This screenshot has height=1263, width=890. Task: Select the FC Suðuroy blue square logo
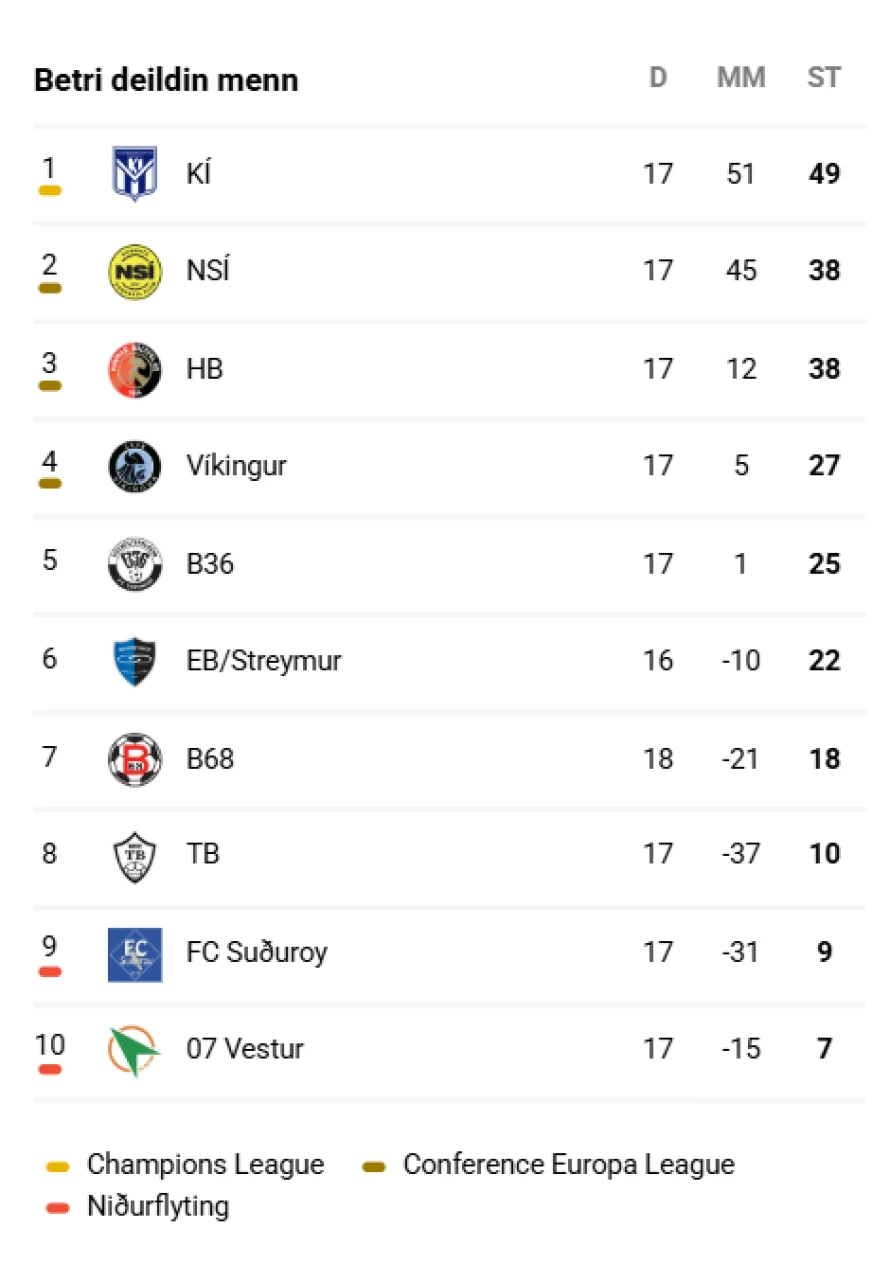(134, 954)
